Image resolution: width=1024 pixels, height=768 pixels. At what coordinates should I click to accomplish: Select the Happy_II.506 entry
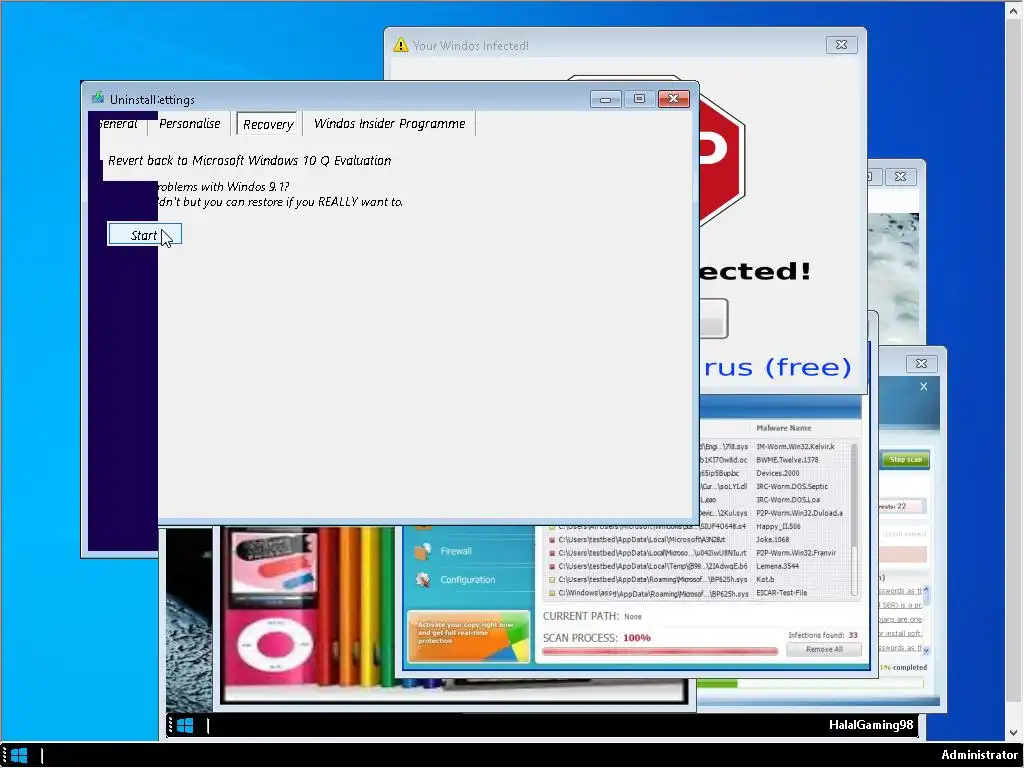[x=778, y=526]
